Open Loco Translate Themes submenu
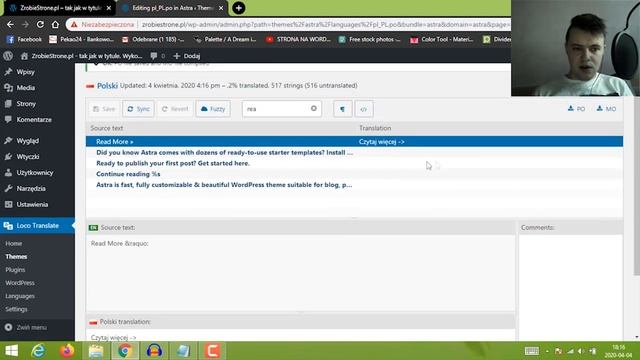The height and width of the screenshot is (360, 640). (x=16, y=257)
